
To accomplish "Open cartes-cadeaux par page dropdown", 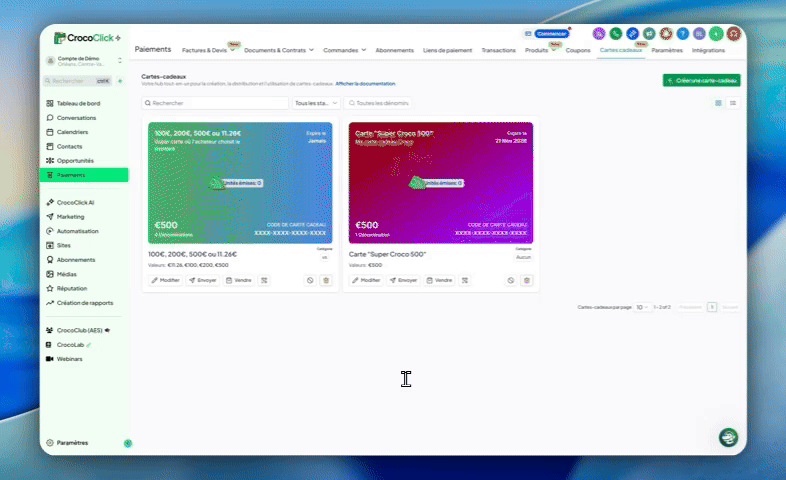I will (x=643, y=307).
